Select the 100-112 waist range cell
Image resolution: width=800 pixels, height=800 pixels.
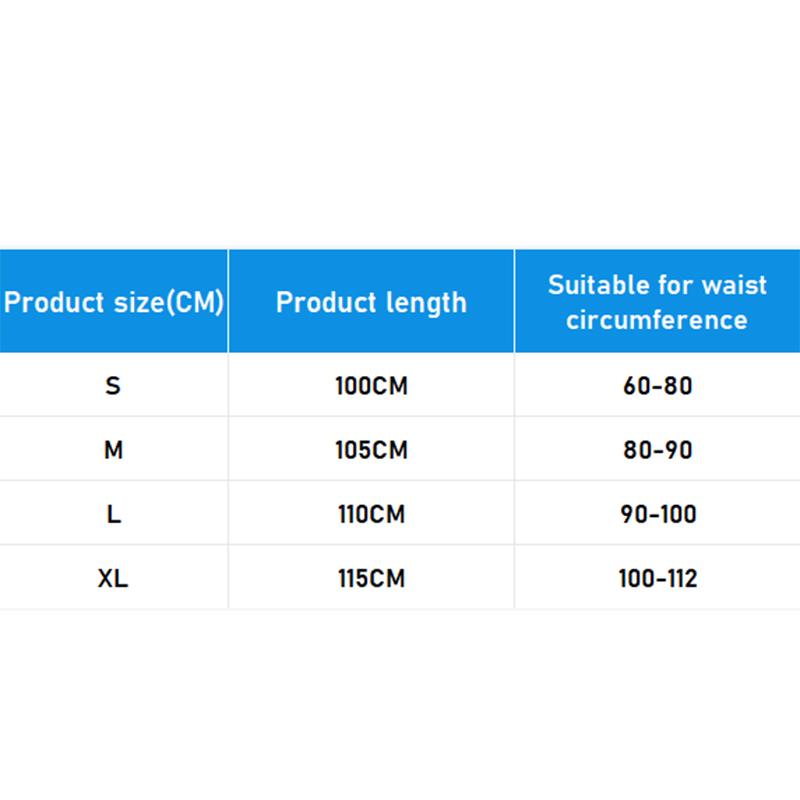(657, 578)
